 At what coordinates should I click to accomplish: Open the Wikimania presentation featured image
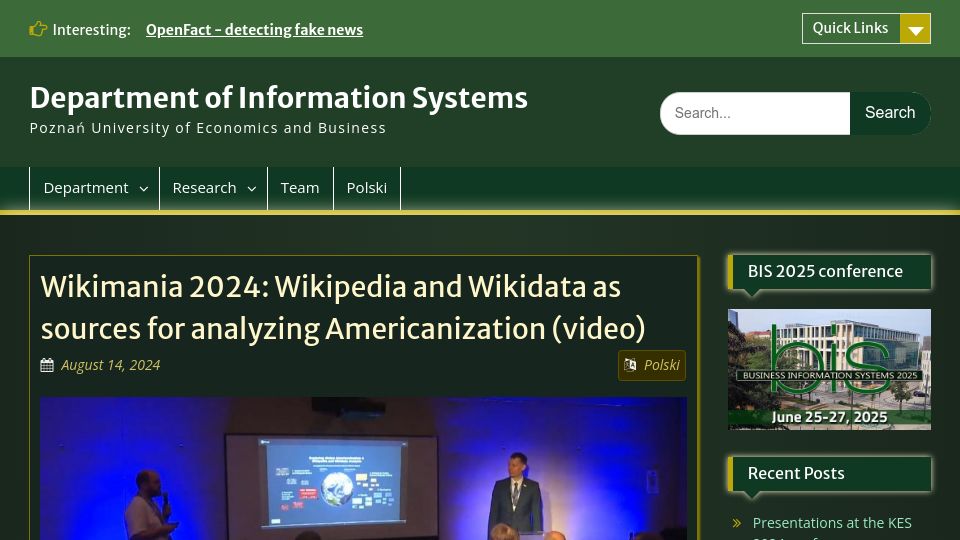363,468
